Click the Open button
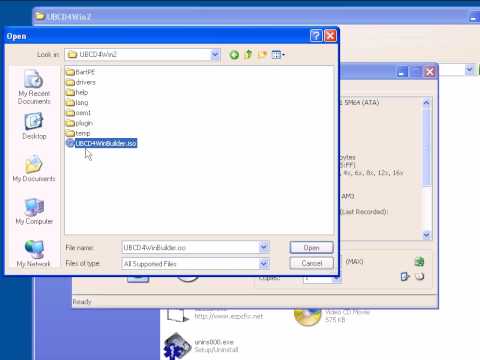This screenshot has width=480, height=360. pos(311,248)
